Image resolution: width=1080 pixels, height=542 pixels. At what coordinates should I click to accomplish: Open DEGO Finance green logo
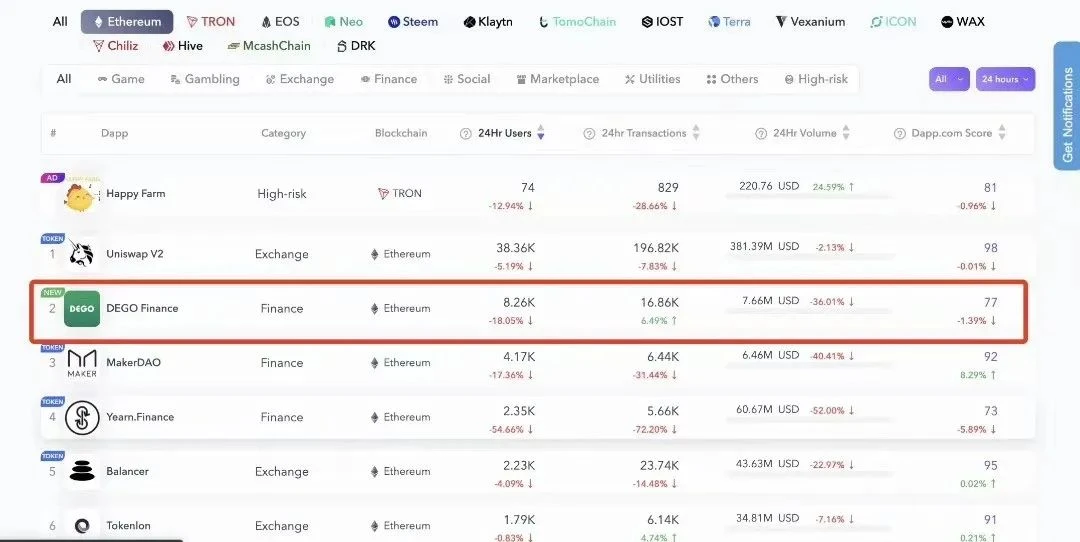coord(82,309)
